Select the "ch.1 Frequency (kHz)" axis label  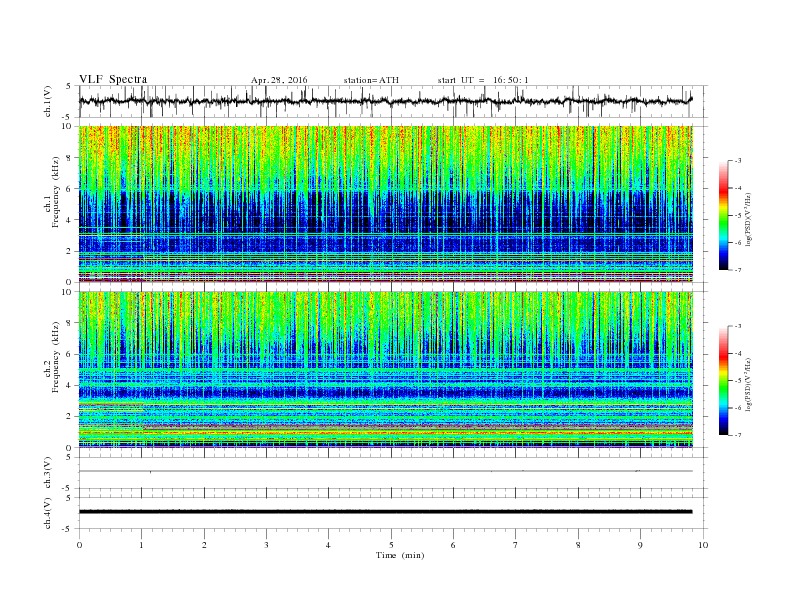(x=52, y=192)
